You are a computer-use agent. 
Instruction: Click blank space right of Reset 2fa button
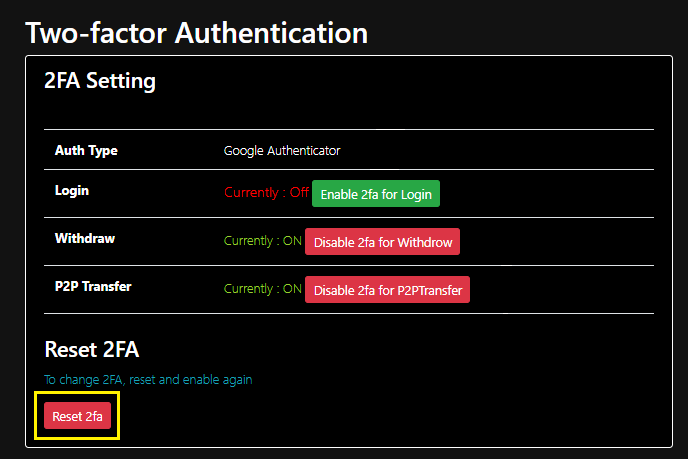coord(350,416)
